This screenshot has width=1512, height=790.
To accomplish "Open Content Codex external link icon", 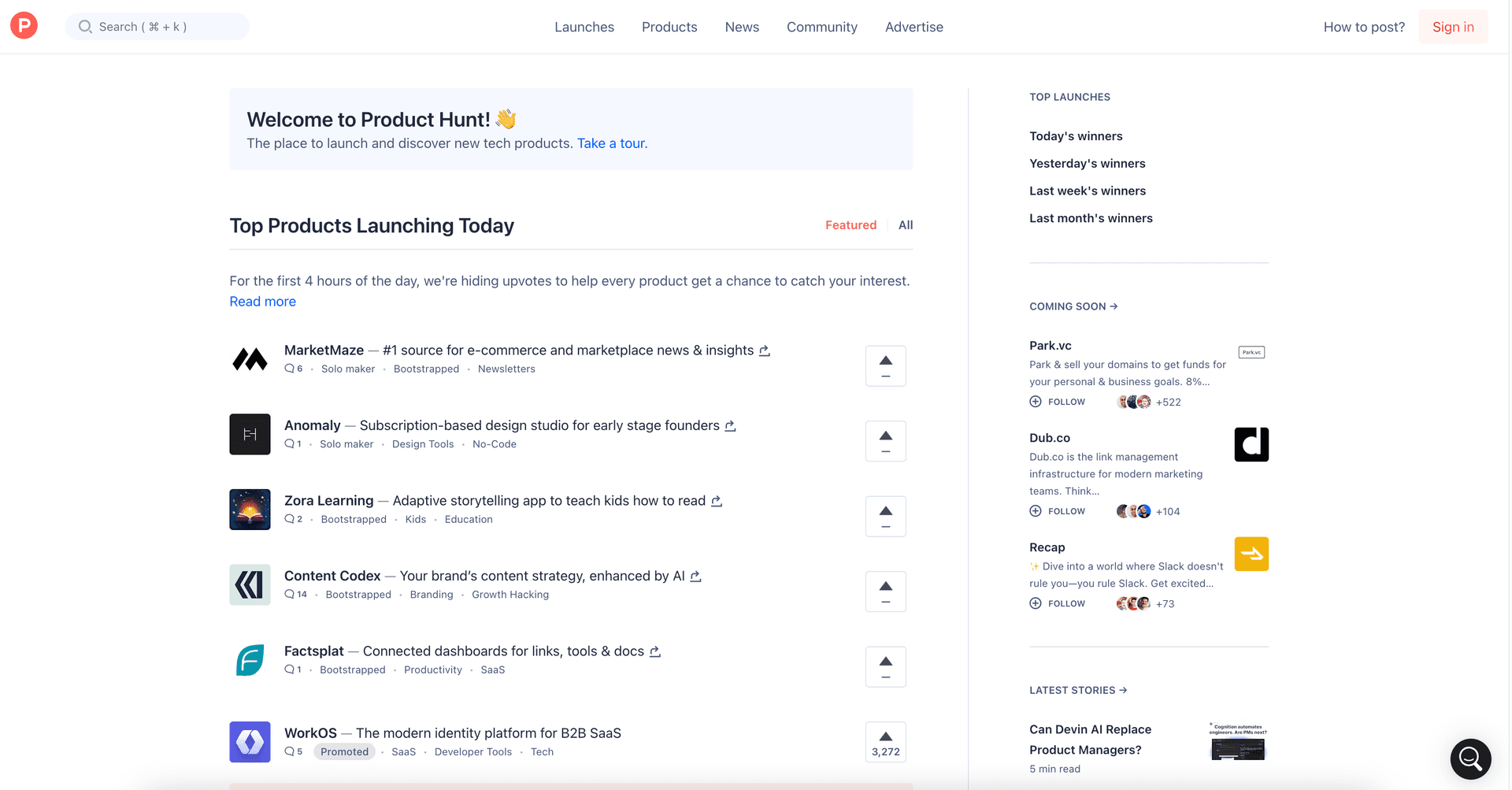I will pos(695,577).
